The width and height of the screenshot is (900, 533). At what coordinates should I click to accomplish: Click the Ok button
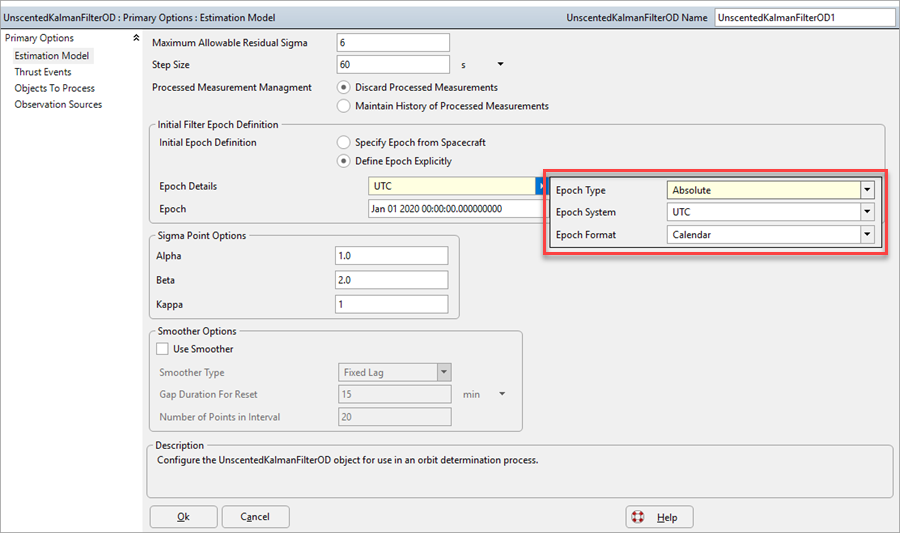(x=184, y=517)
